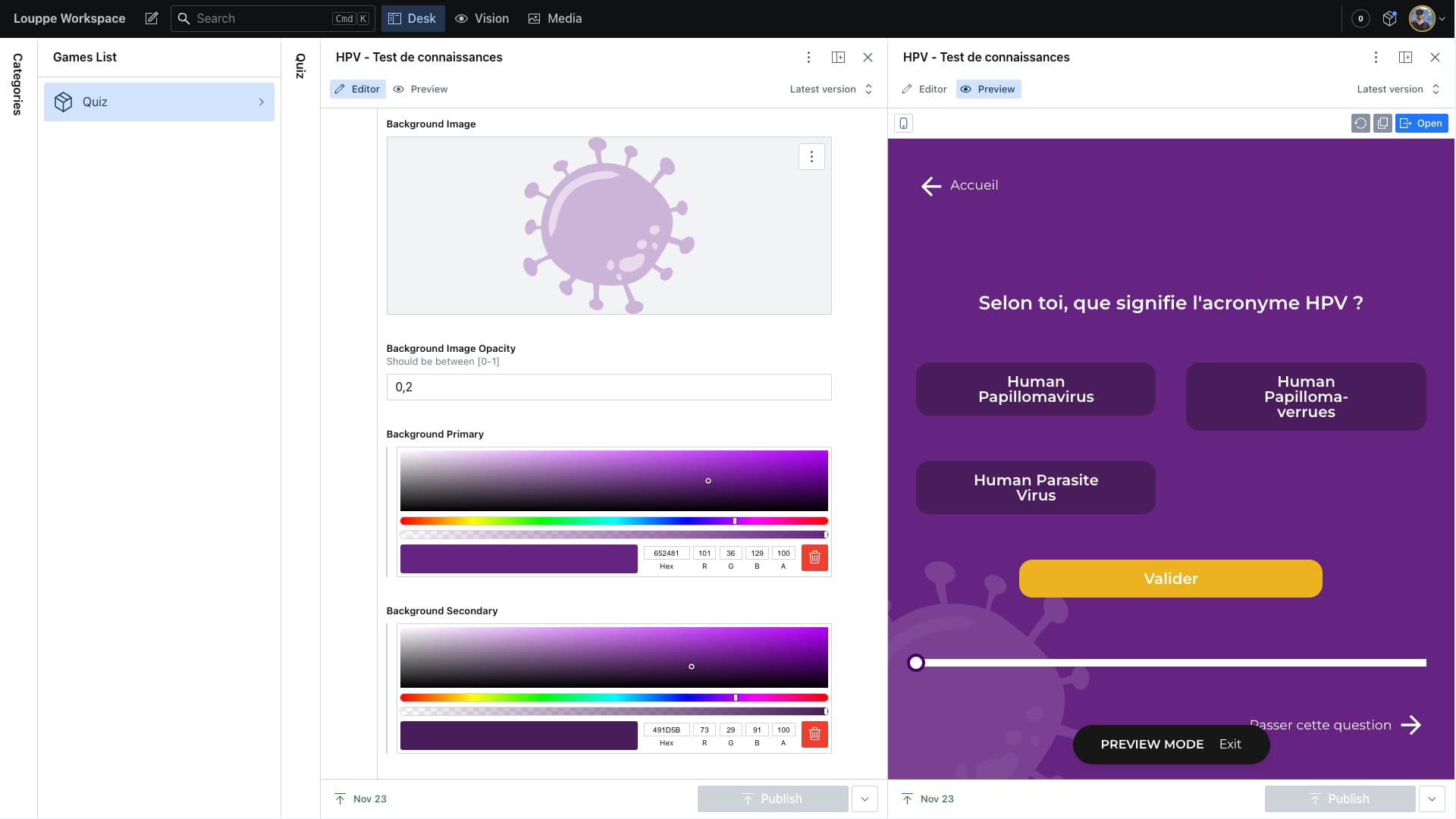Screen dimensions: 1456x819
Task: Switch to the Vision tab
Action: [x=482, y=18]
